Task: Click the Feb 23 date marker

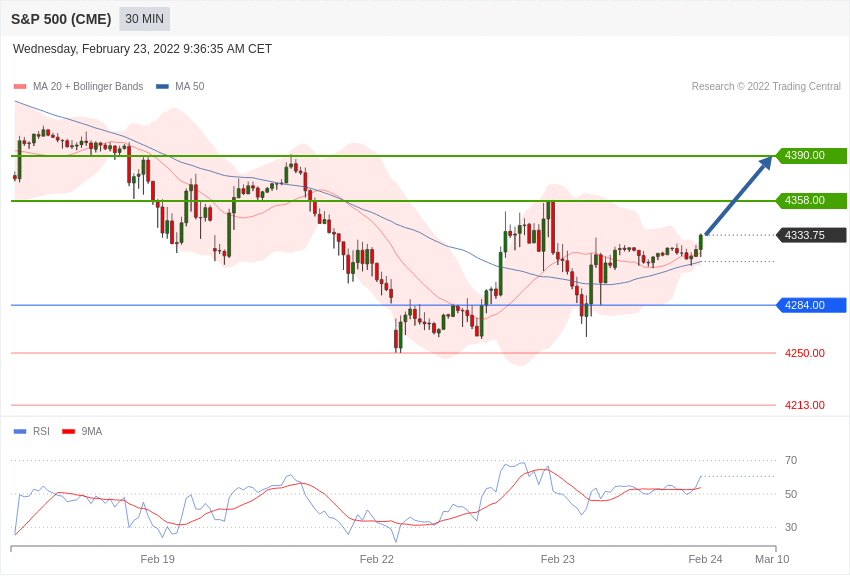Action: pos(557,559)
